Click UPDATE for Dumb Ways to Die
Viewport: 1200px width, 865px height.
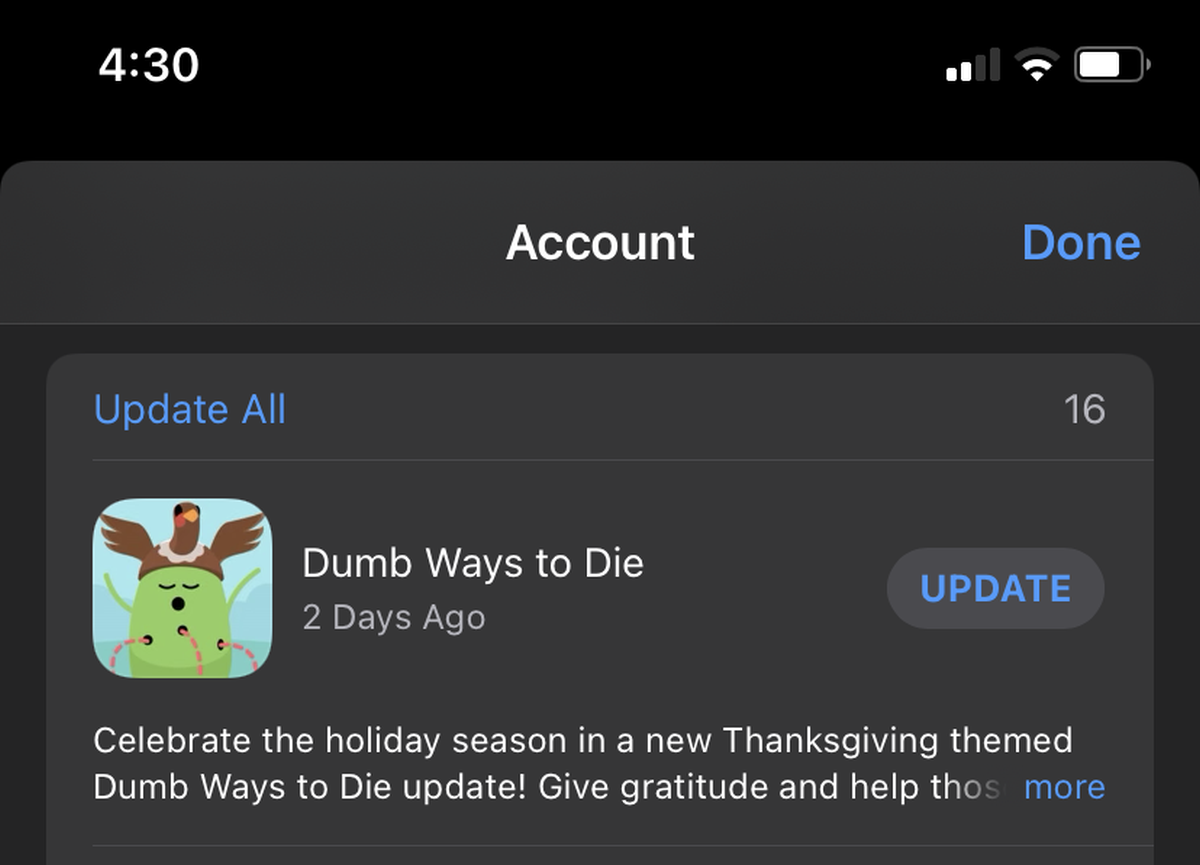(996, 588)
